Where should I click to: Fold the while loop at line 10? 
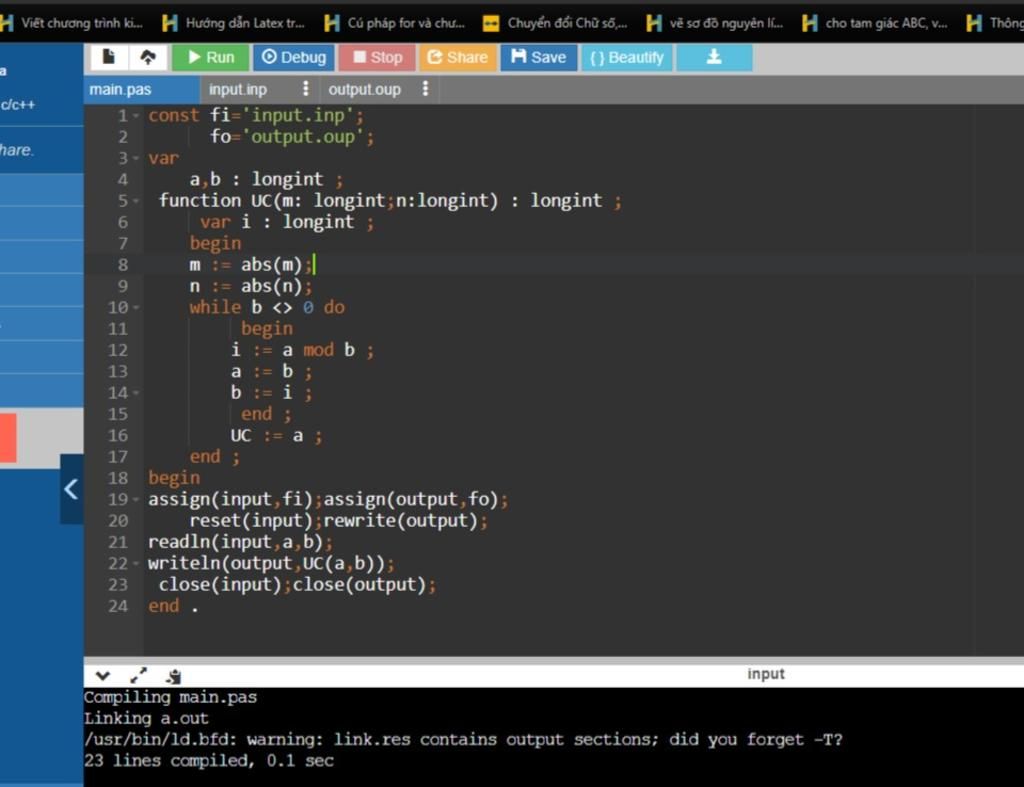[x=137, y=308]
